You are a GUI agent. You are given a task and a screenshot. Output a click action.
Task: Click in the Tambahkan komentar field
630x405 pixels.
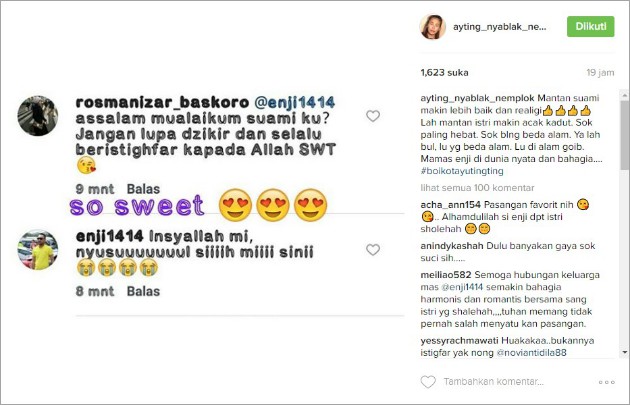click(x=493, y=382)
